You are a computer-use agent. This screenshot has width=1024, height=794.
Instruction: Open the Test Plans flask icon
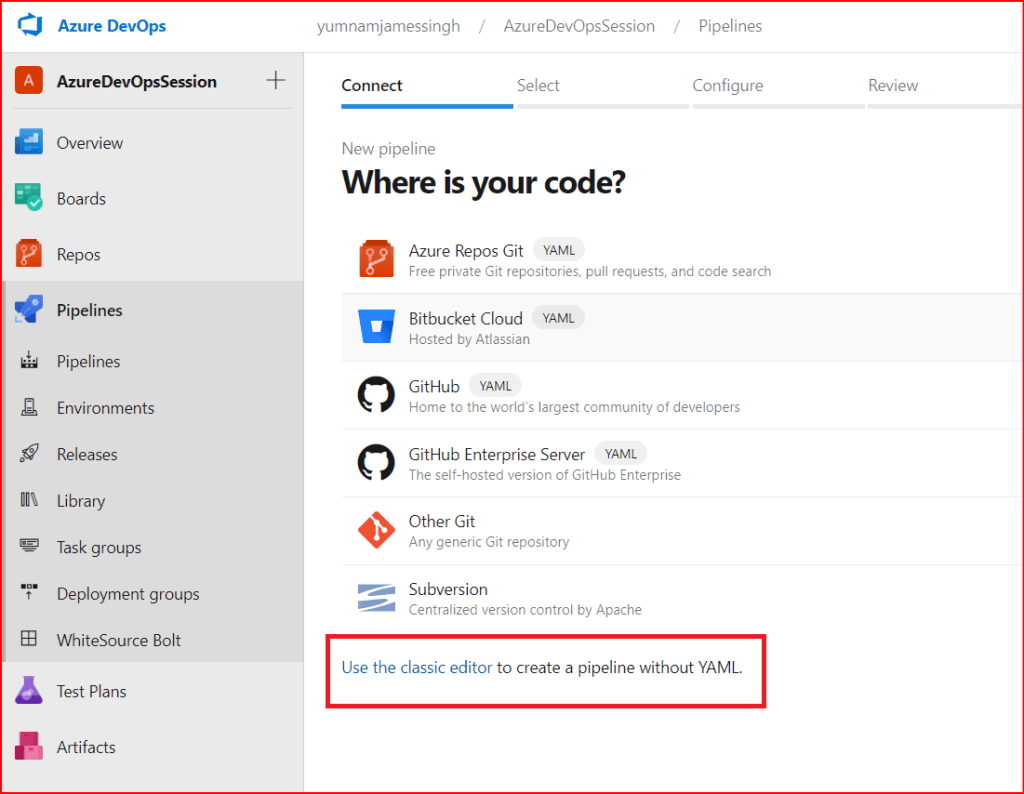[x=29, y=691]
